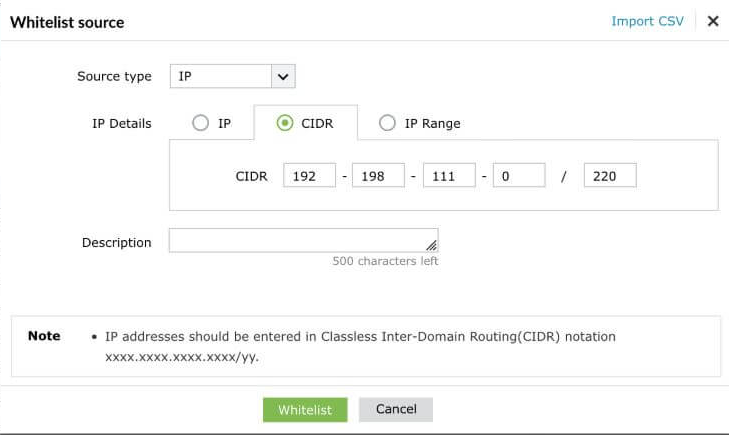Open the Source type dropdown

[221, 76]
